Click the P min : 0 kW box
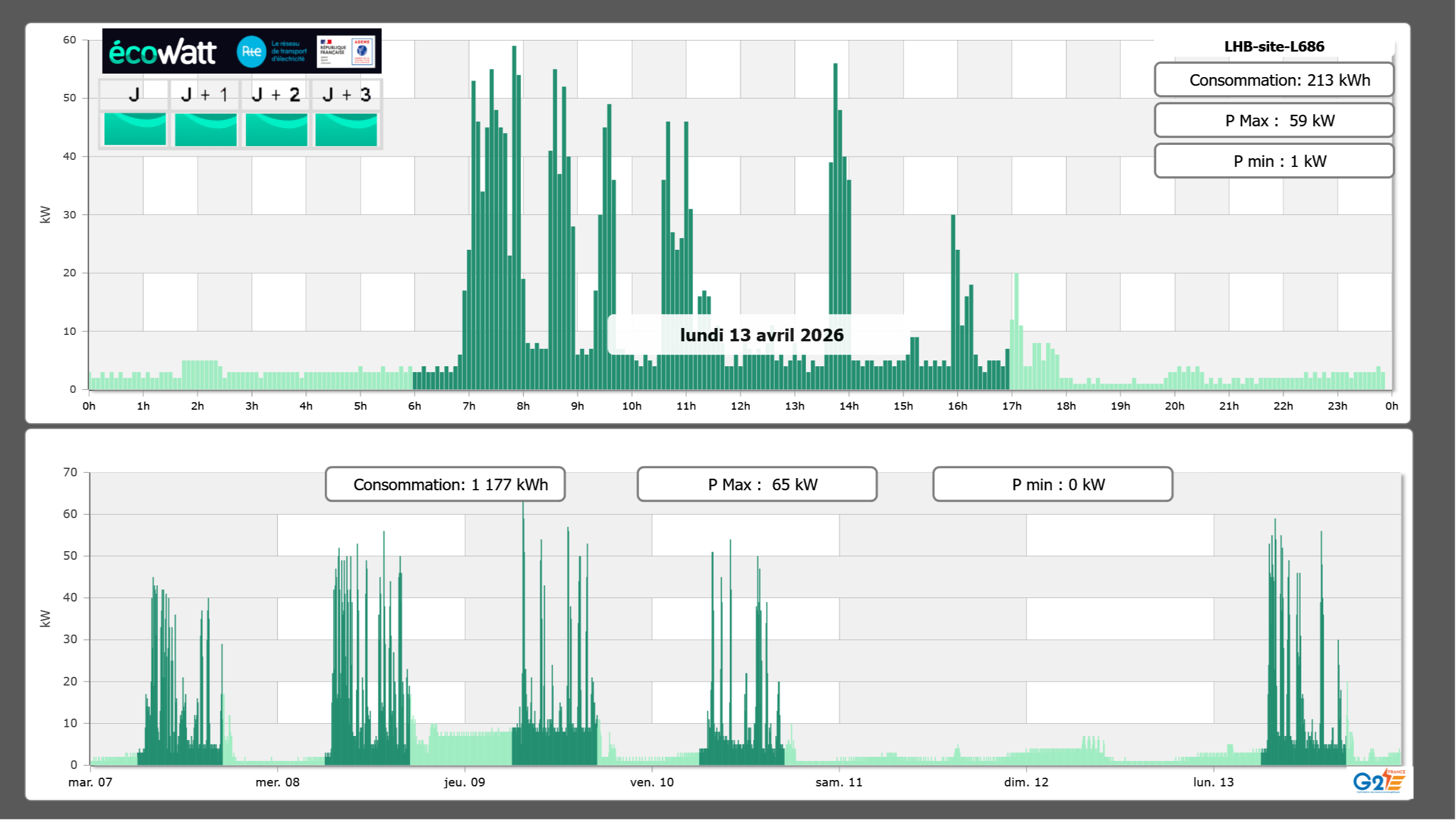The width and height of the screenshot is (1456, 820). tap(1052, 484)
